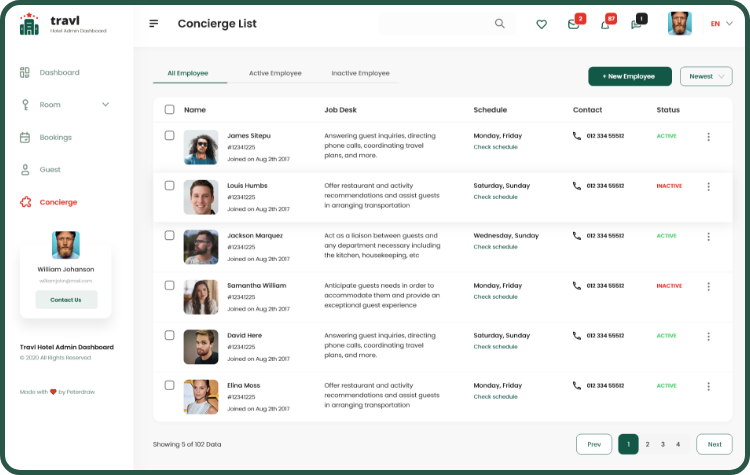
Task: Open the Newest sort dropdown
Action: [706, 76]
